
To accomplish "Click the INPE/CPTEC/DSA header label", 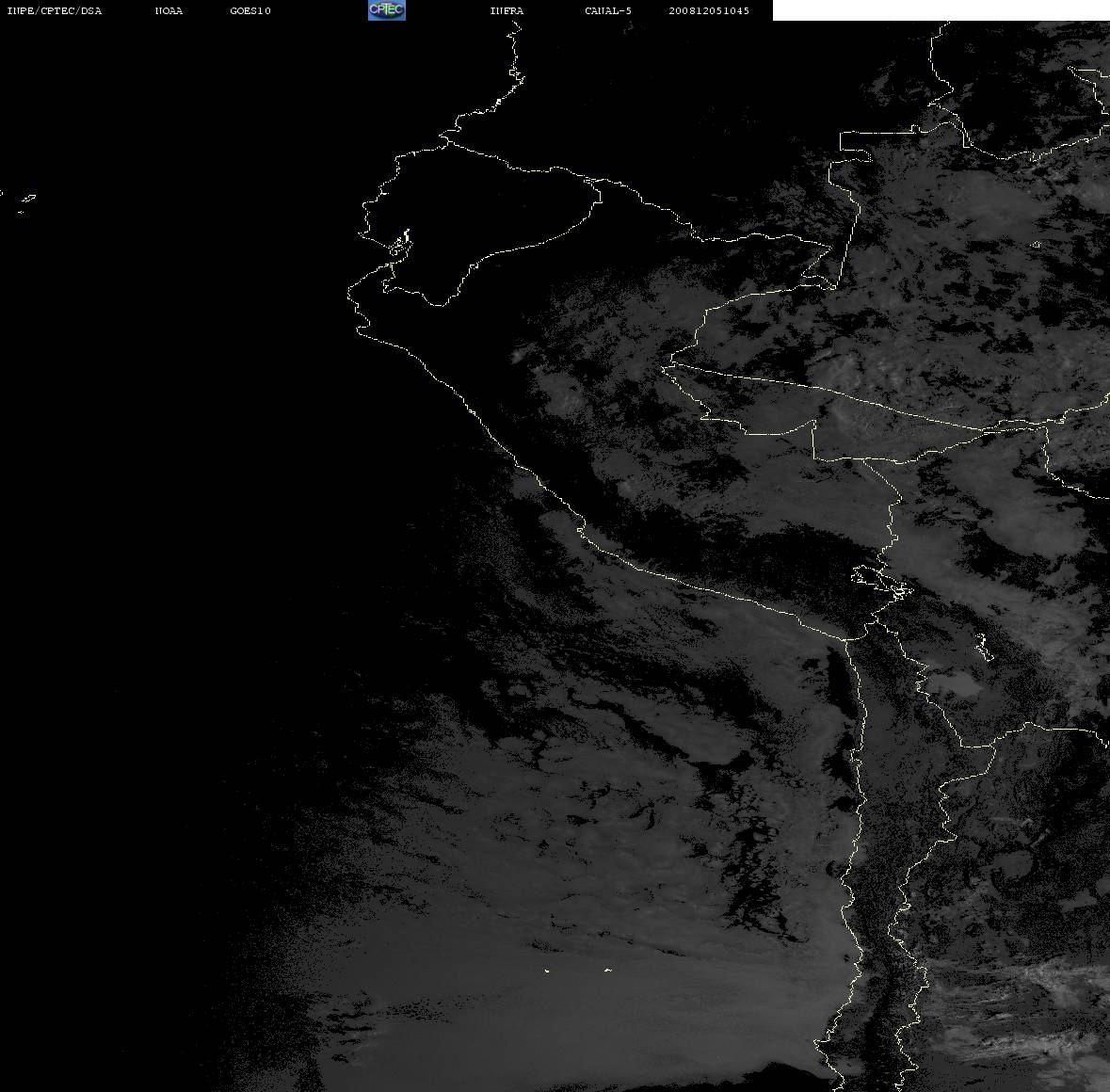I will [x=55, y=10].
